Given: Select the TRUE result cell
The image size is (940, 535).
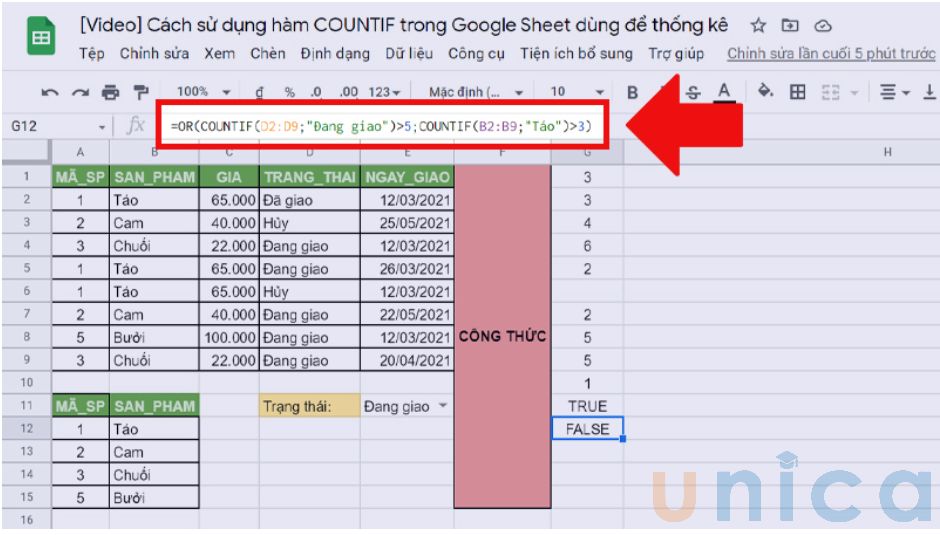Looking at the screenshot, I should (588, 406).
